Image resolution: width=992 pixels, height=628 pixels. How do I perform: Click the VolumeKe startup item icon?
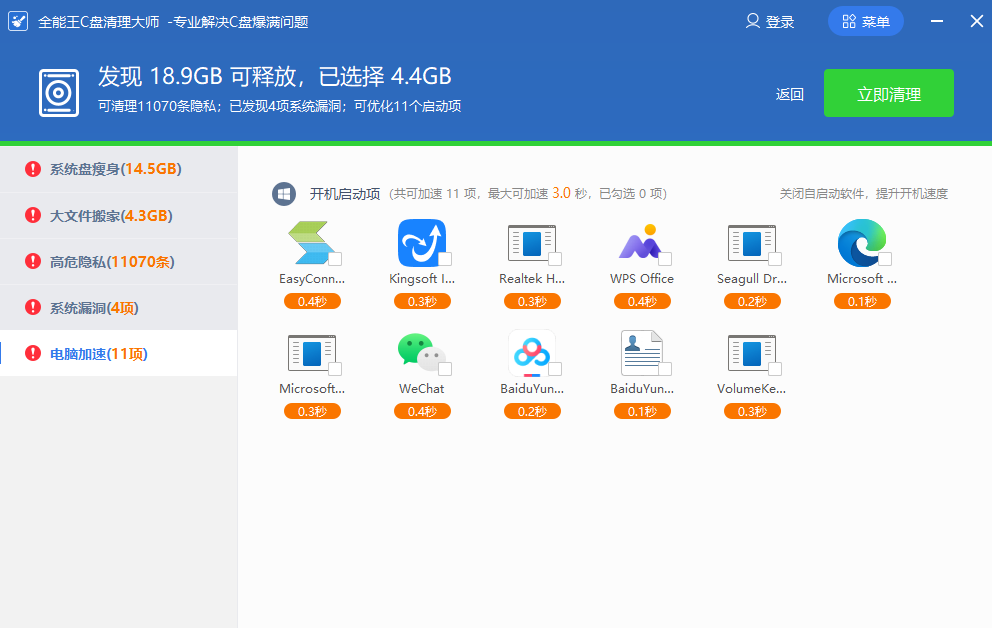[x=750, y=352]
